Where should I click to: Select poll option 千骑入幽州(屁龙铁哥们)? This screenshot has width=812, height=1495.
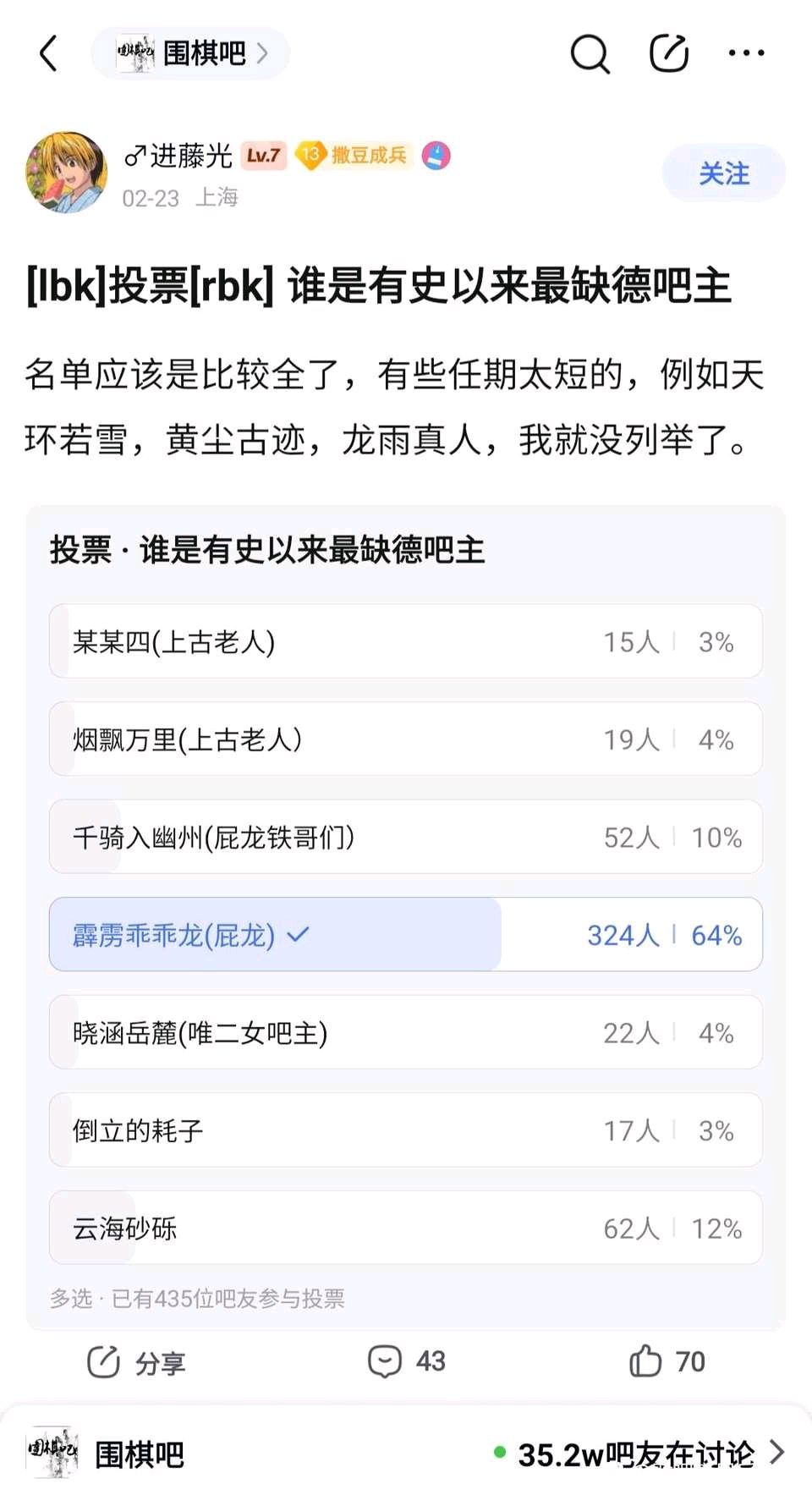(x=405, y=837)
